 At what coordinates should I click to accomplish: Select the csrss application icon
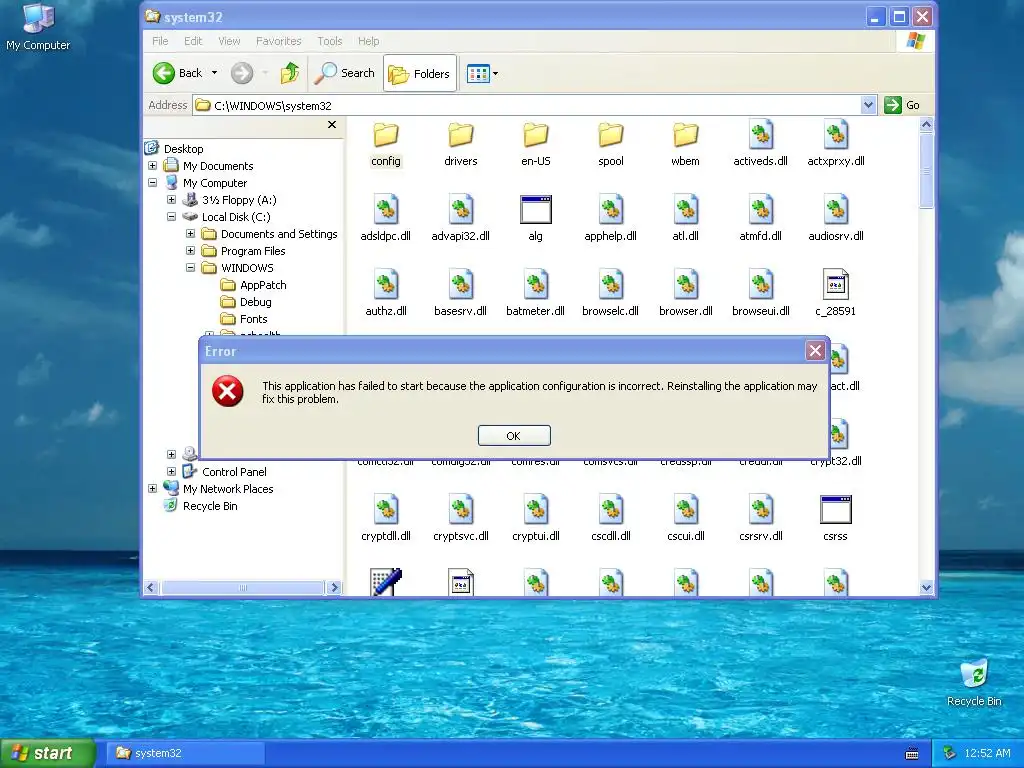(x=836, y=519)
